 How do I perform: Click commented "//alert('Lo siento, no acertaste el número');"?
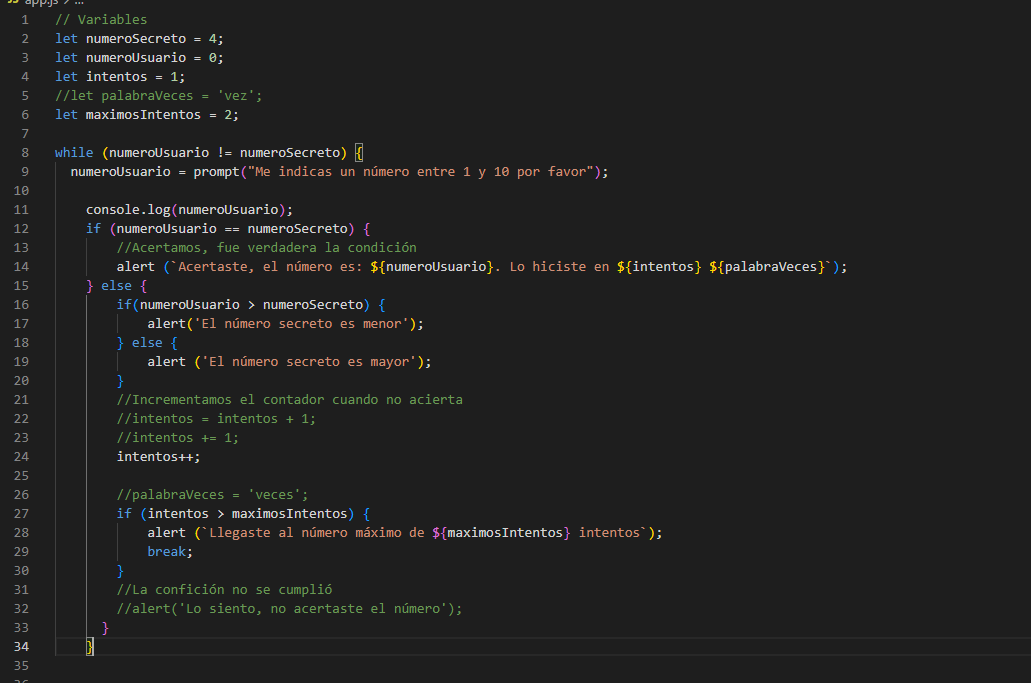click(x=289, y=609)
